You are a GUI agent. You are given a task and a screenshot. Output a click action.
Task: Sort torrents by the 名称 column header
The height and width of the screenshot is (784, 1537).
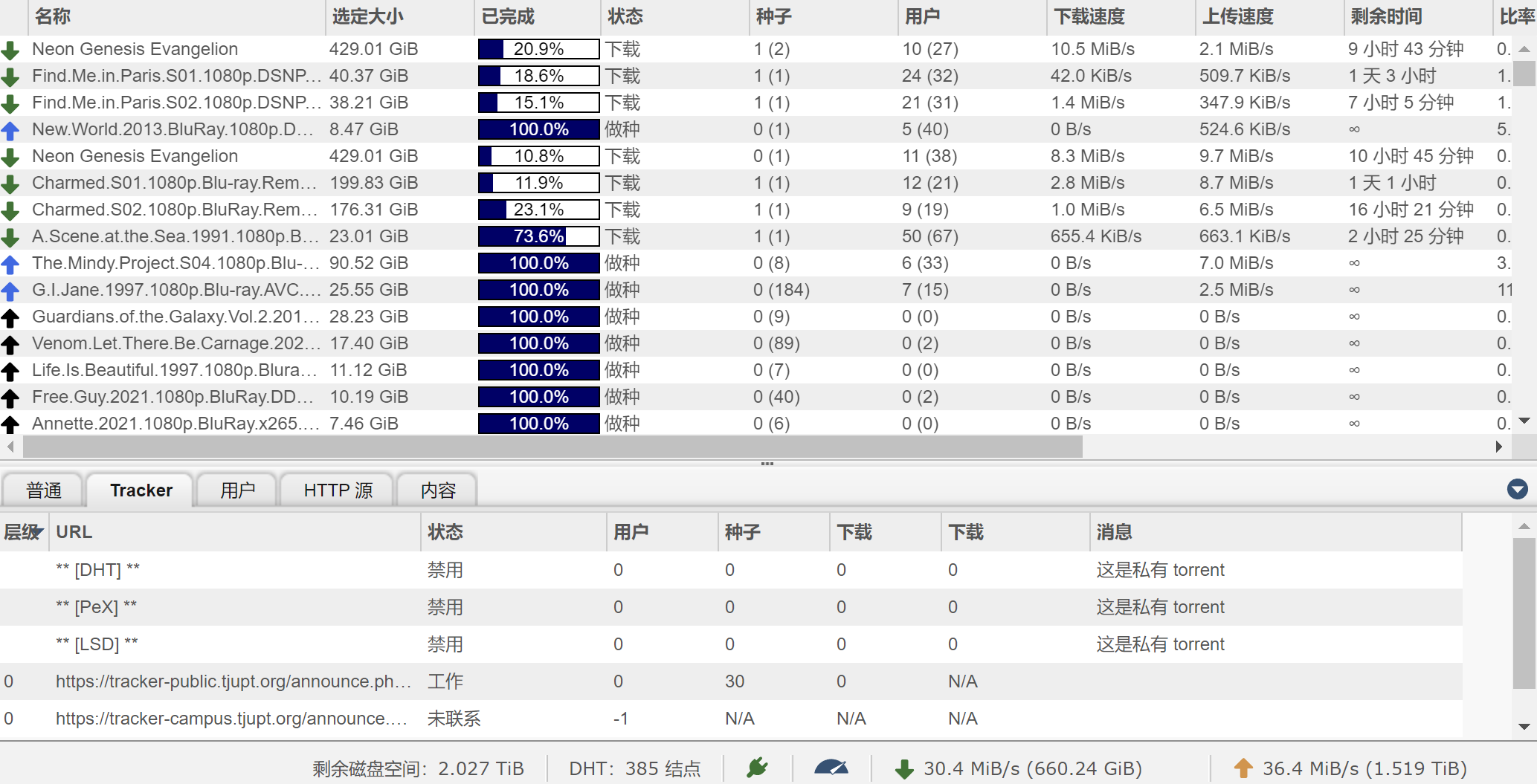tap(52, 16)
